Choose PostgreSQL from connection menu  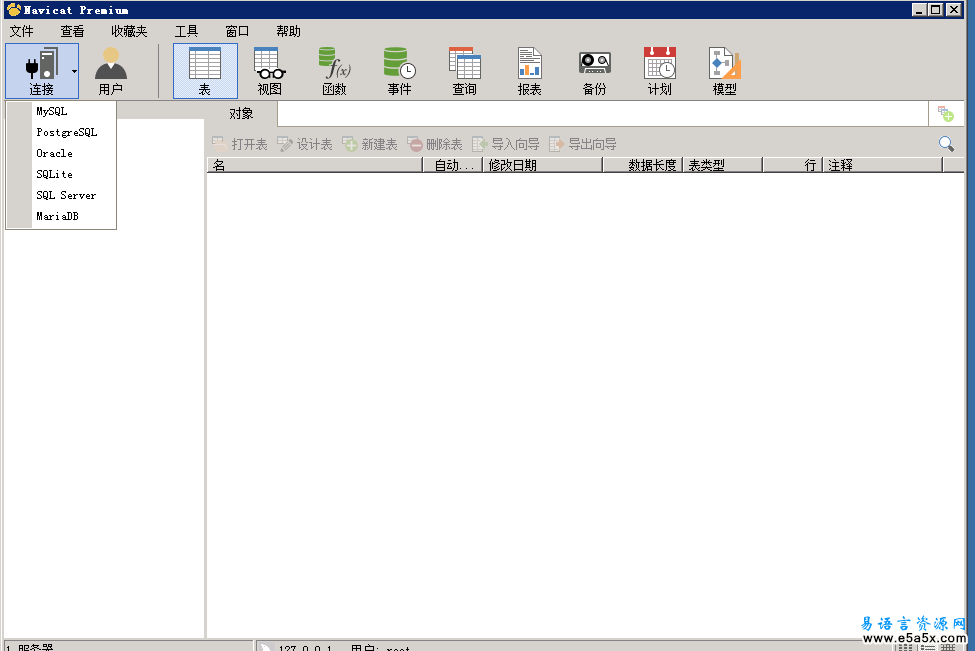point(61,132)
